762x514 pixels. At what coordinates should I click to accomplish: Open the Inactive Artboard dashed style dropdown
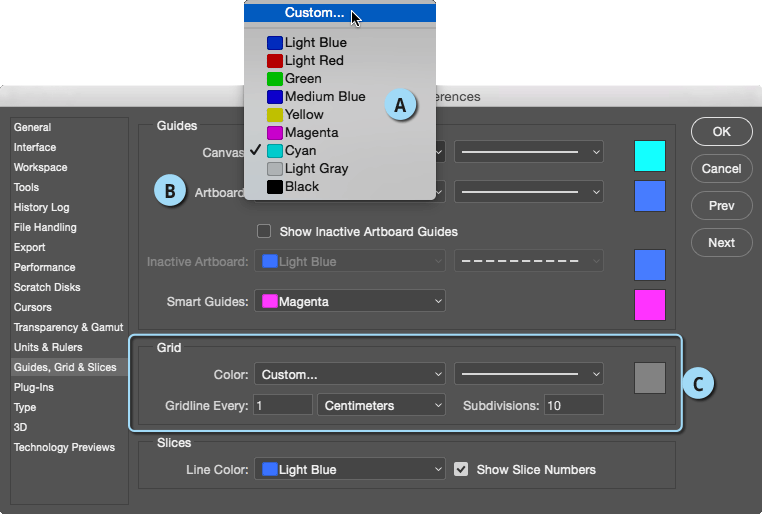click(x=529, y=261)
